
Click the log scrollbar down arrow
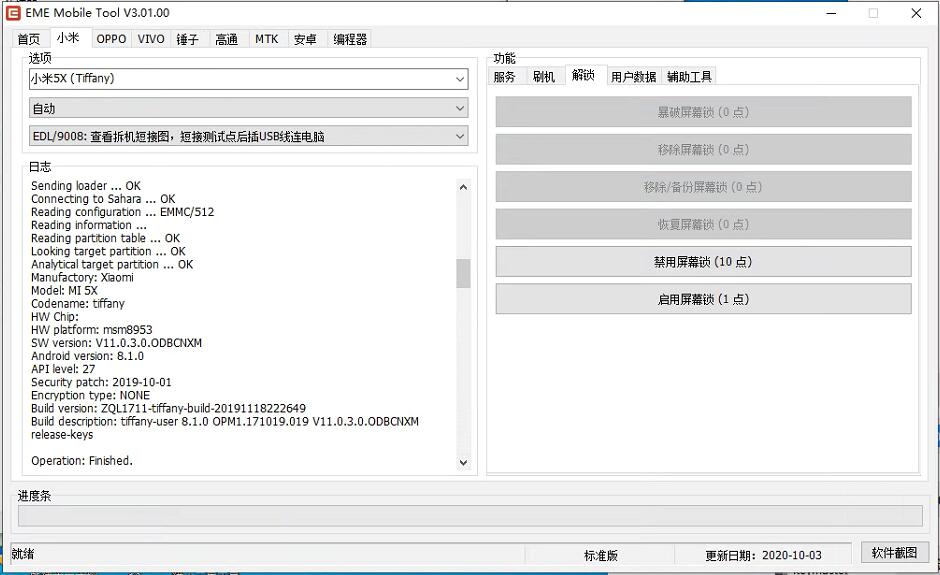pyautogui.click(x=463, y=462)
